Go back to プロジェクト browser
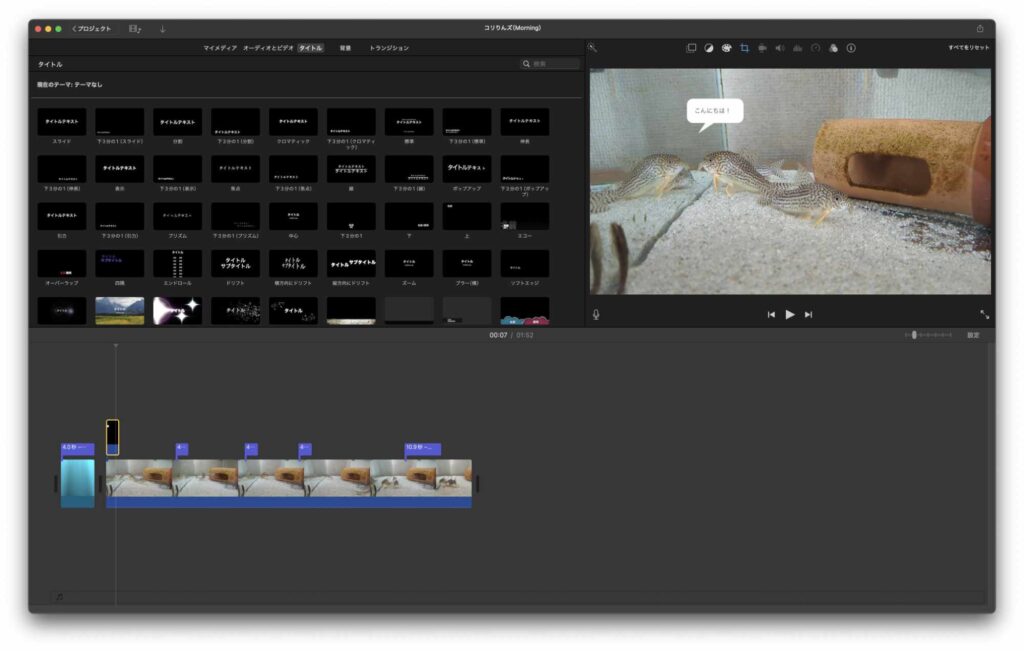The width and height of the screenshot is (1024, 651). pyautogui.click(x=92, y=29)
